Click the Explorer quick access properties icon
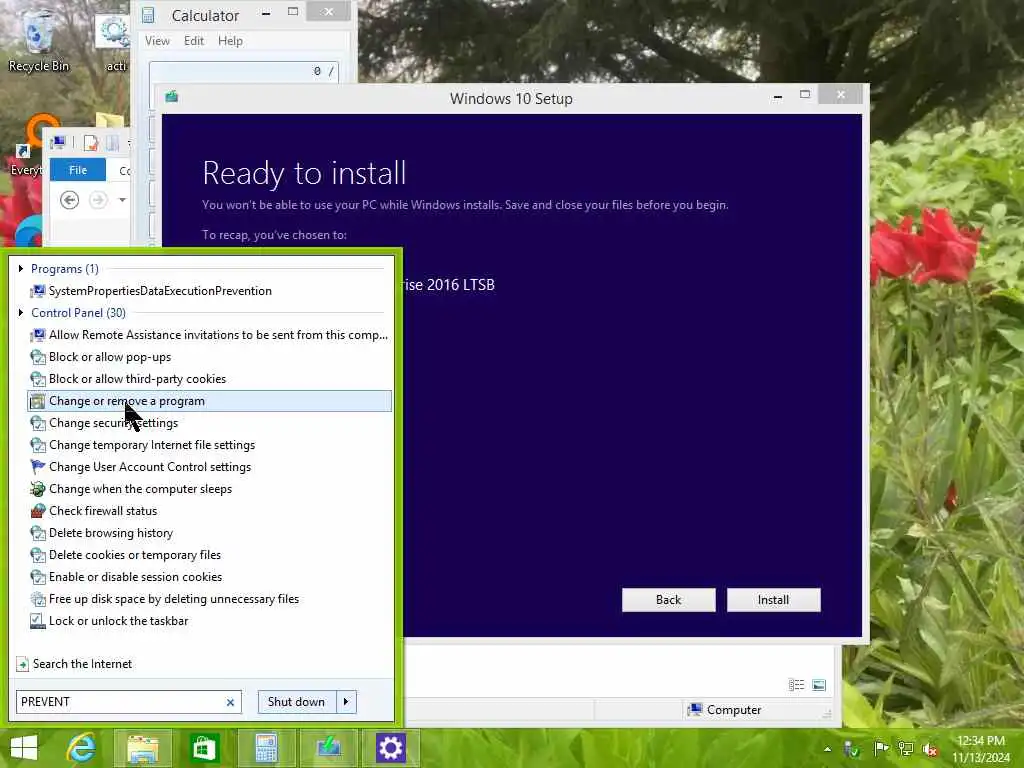The width and height of the screenshot is (1024, 768). [x=91, y=142]
